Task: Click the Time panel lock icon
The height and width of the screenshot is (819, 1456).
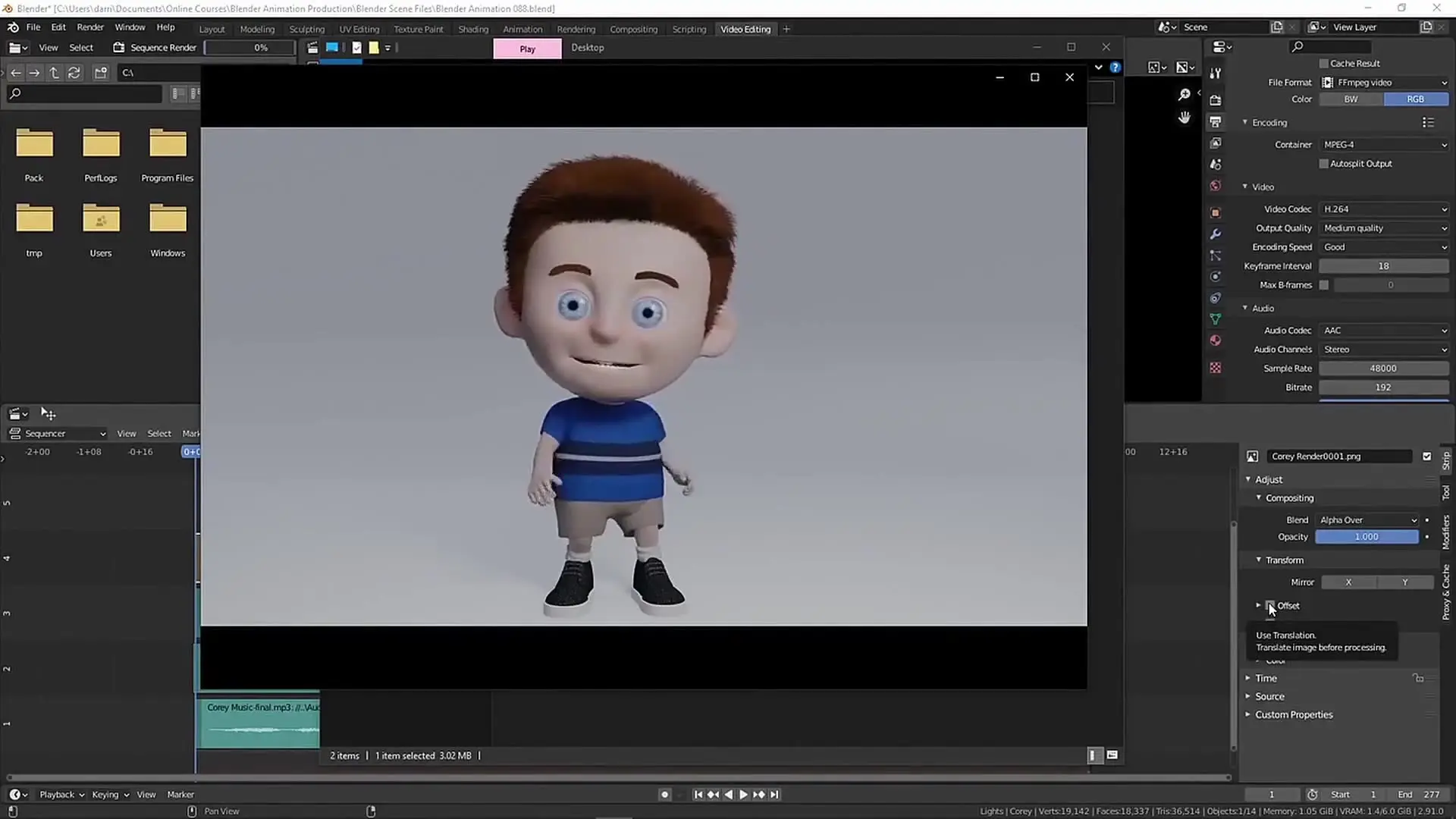Action: (1418, 678)
